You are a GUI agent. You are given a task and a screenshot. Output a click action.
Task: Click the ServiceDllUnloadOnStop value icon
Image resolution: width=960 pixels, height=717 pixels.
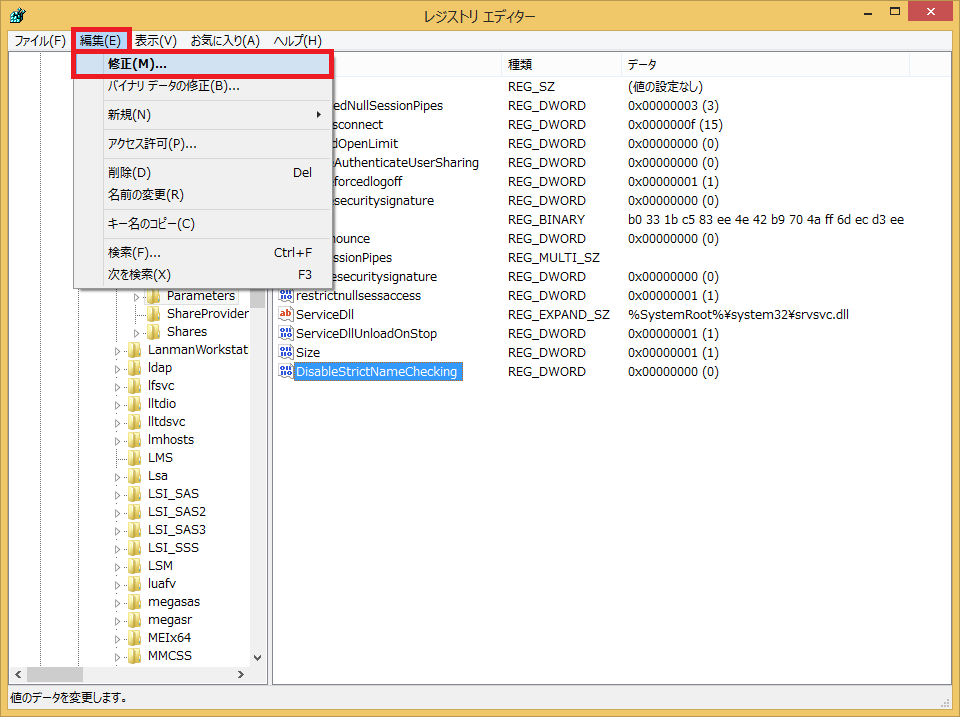(x=286, y=333)
